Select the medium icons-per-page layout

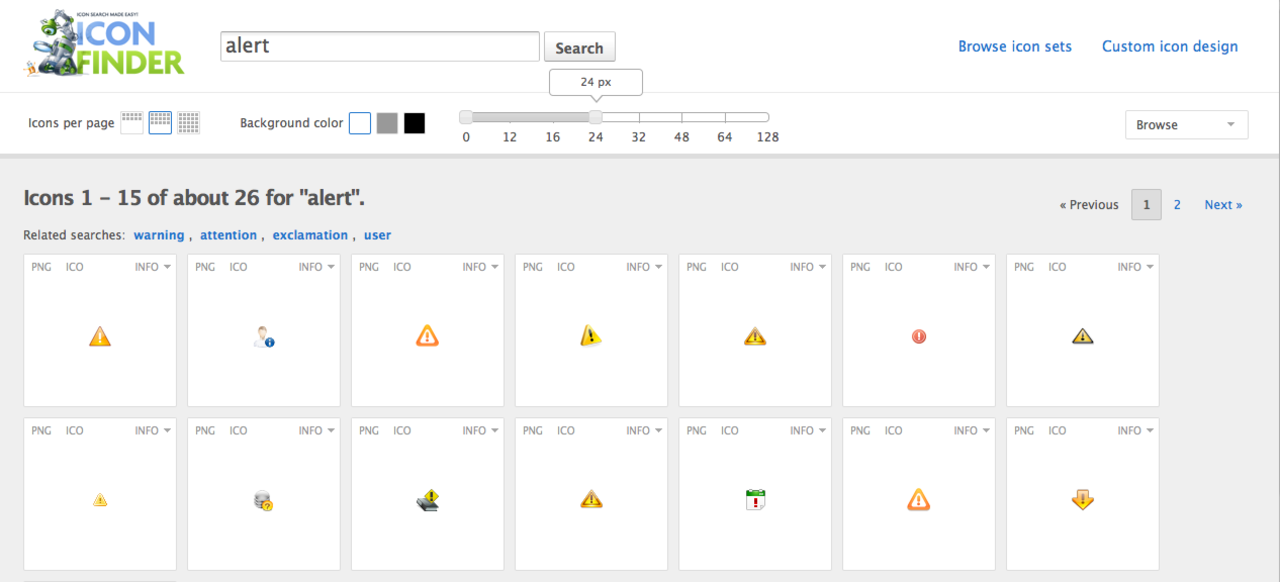point(160,122)
